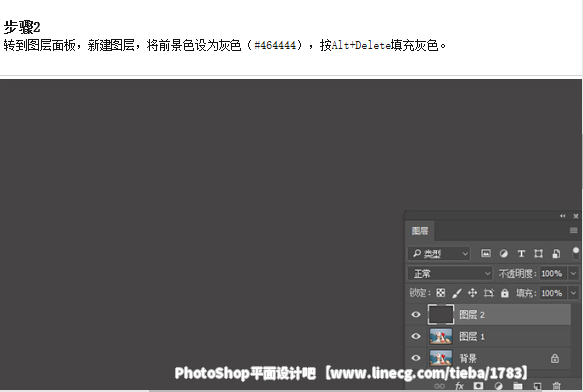Open the 正常 blend mode dropdown
The image size is (583, 392).
pos(450,274)
